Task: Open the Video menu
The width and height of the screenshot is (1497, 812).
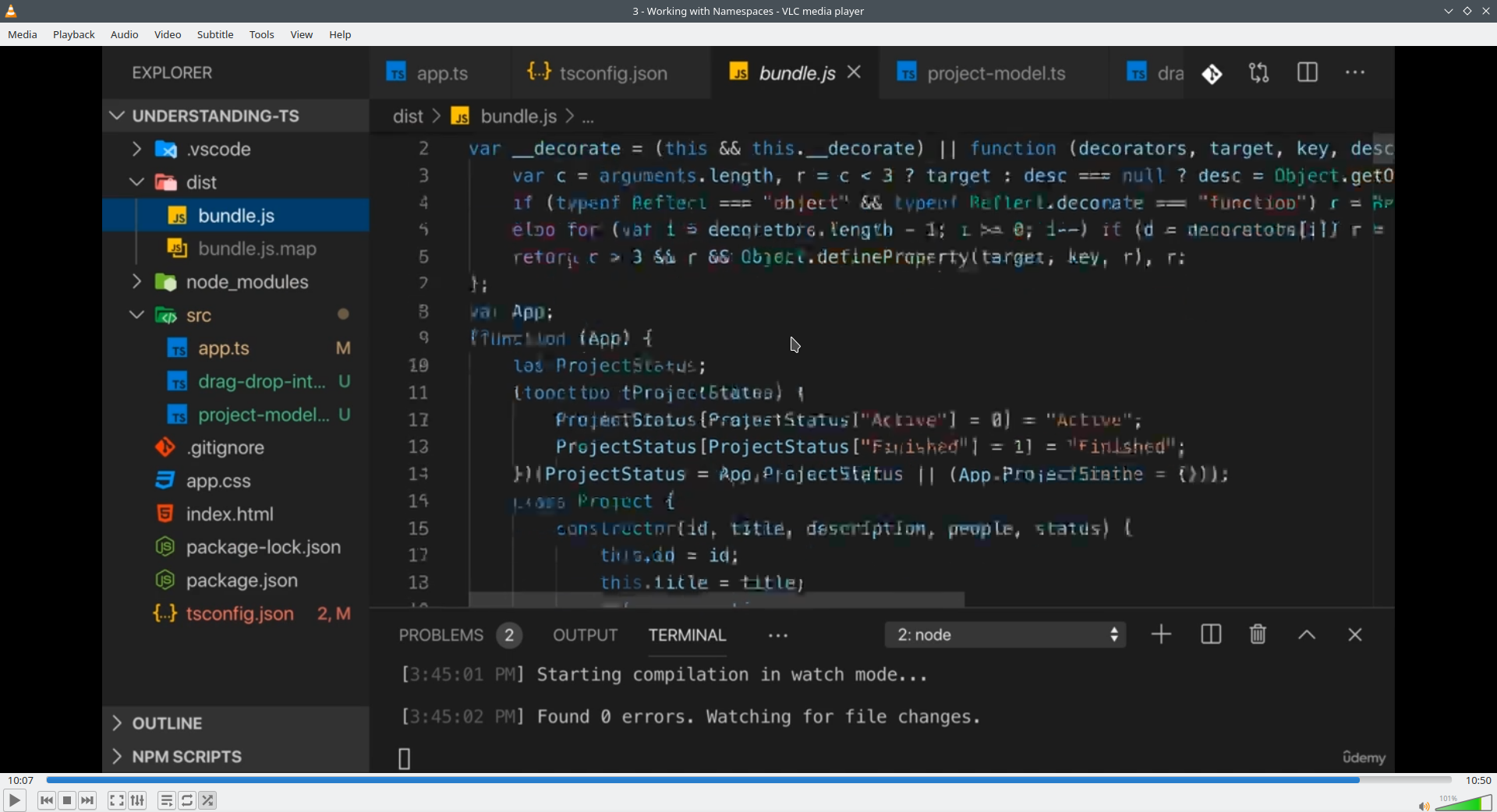Action: pos(168,34)
